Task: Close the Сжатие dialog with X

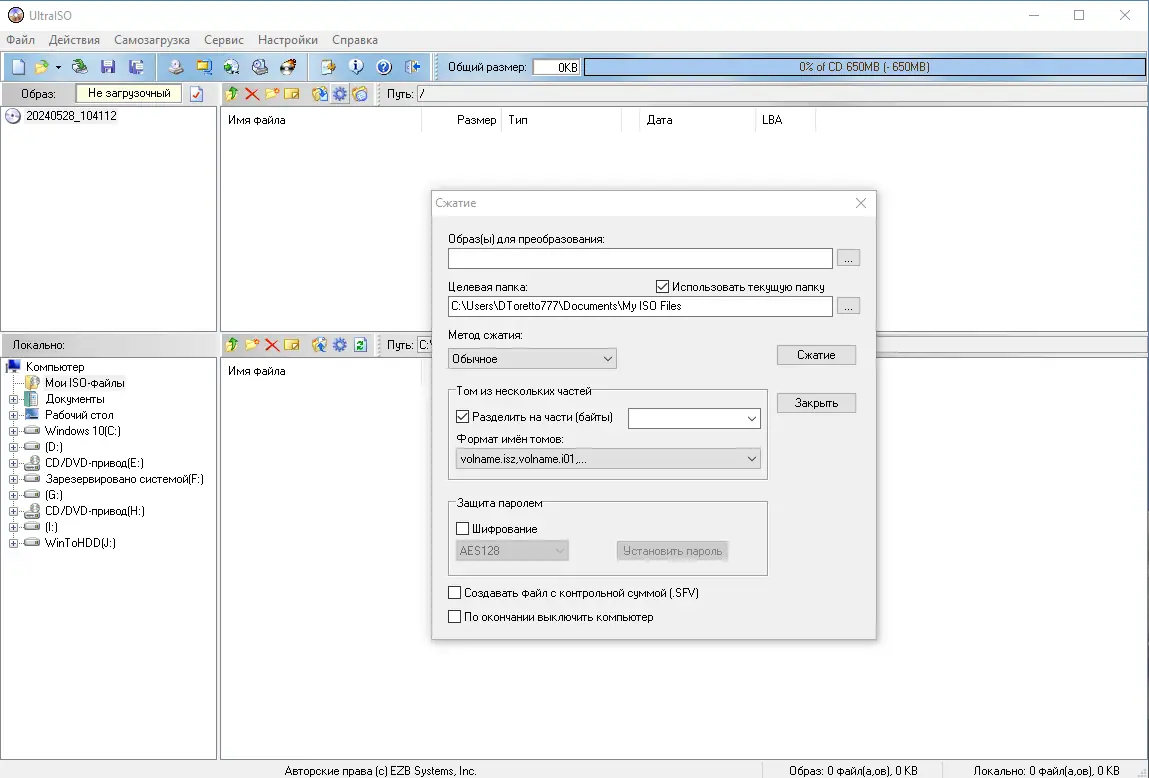Action: 861,203
